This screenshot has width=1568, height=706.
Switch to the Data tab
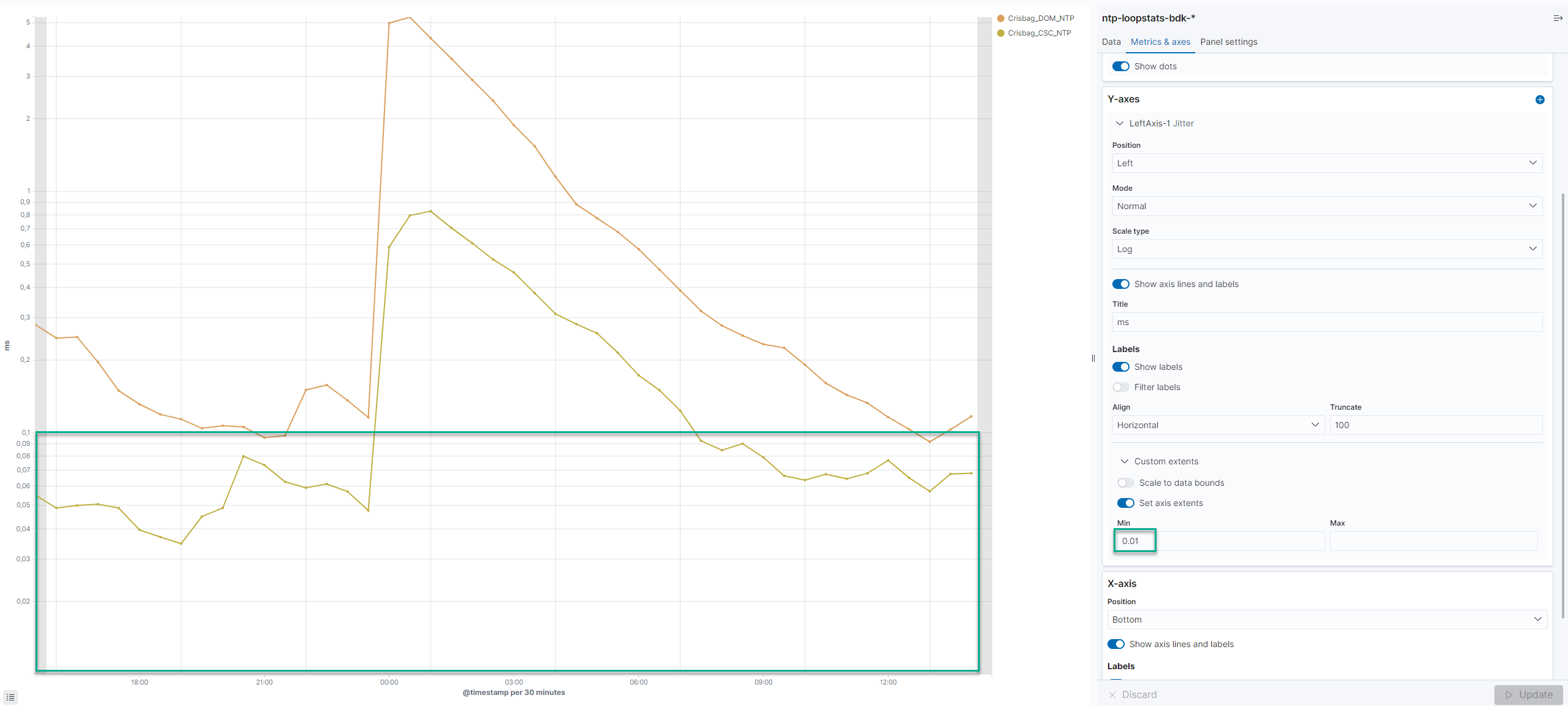1111,42
